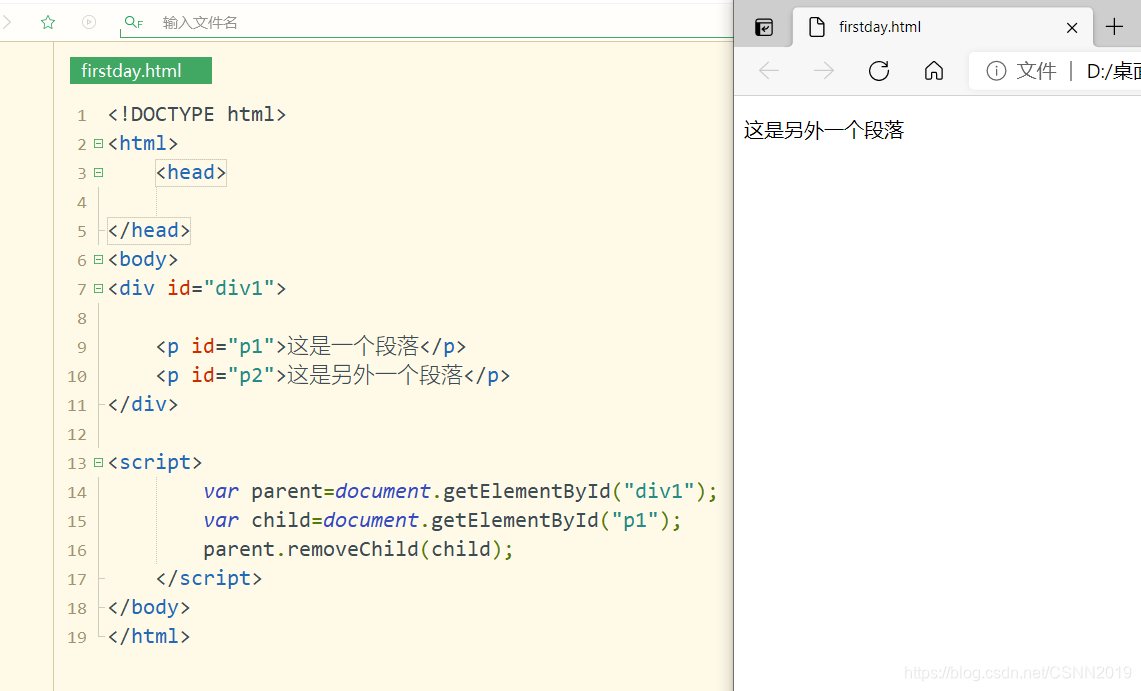Screen dimensions: 1141x691
Task: Click the browser forward arrow
Action: coord(824,71)
